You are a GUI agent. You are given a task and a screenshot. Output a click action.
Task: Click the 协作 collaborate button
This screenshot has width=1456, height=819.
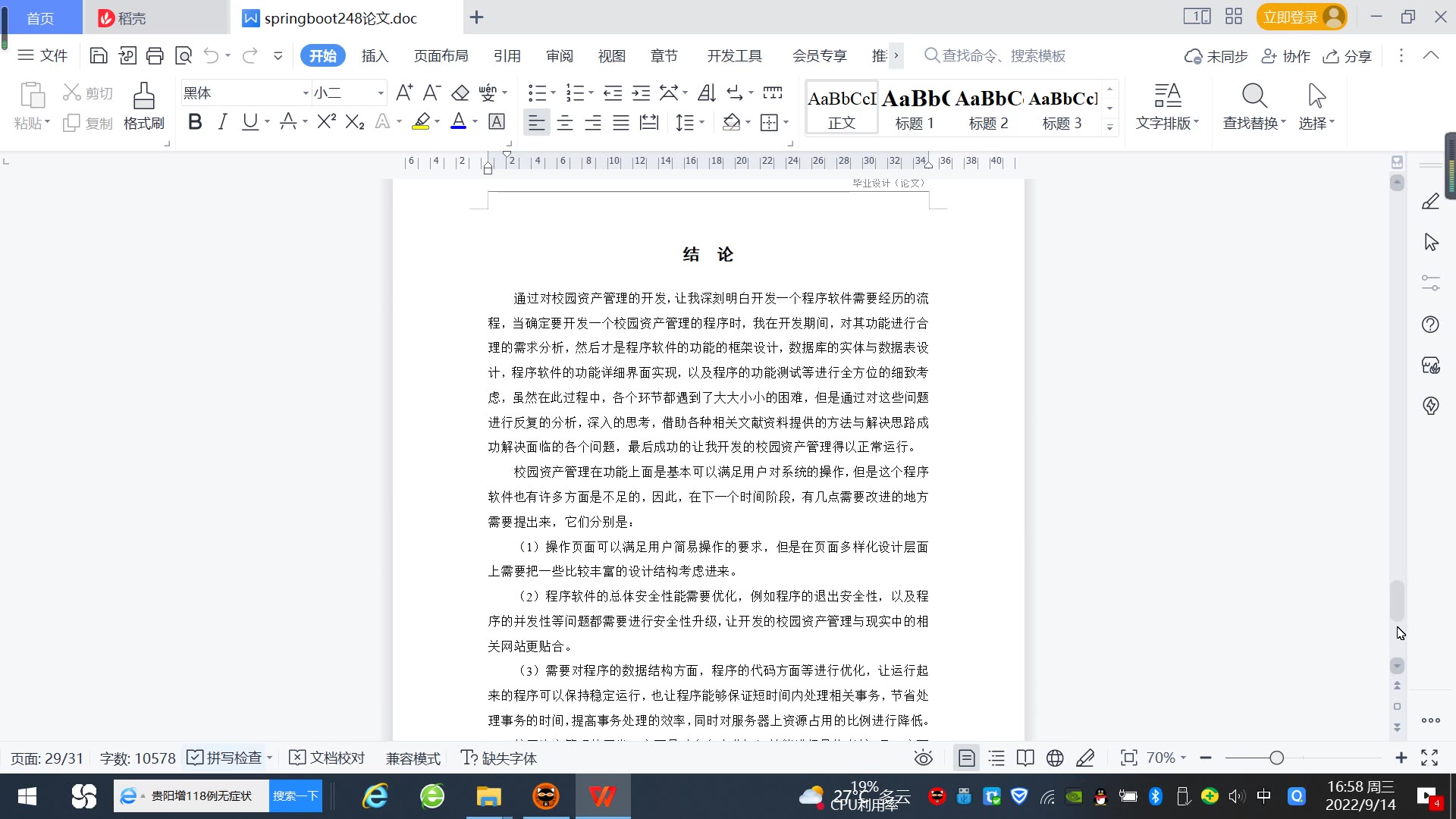click(x=1286, y=55)
